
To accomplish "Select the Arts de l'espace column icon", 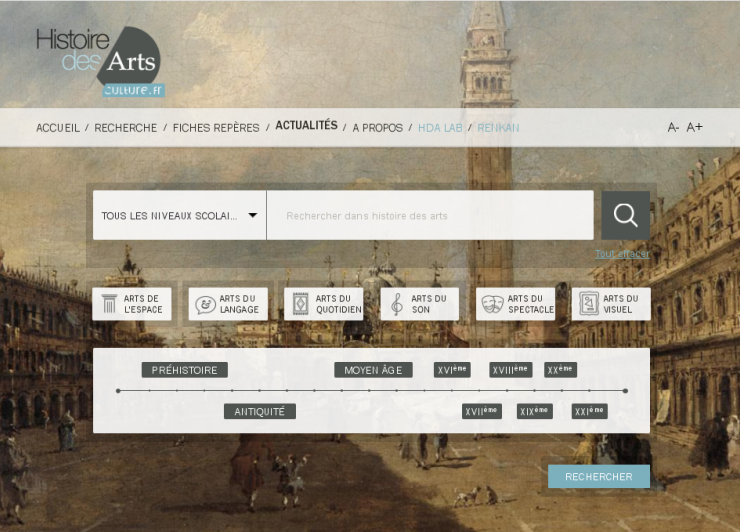I will (x=109, y=304).
